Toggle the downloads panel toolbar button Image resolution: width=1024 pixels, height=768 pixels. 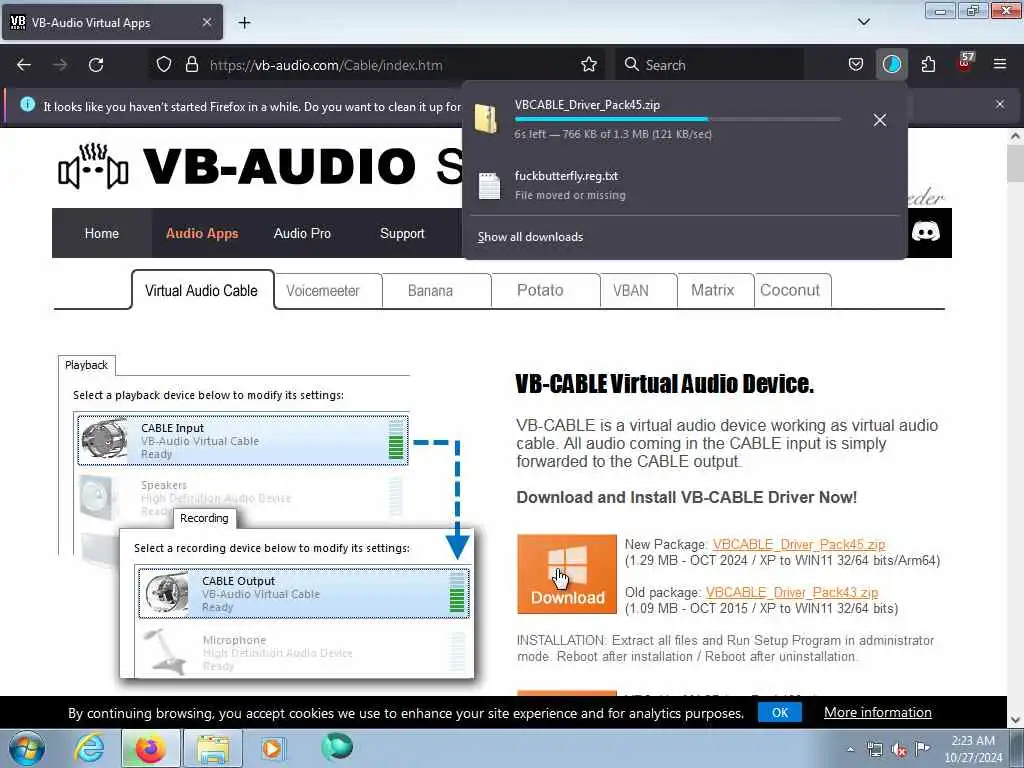click(891, 65)
